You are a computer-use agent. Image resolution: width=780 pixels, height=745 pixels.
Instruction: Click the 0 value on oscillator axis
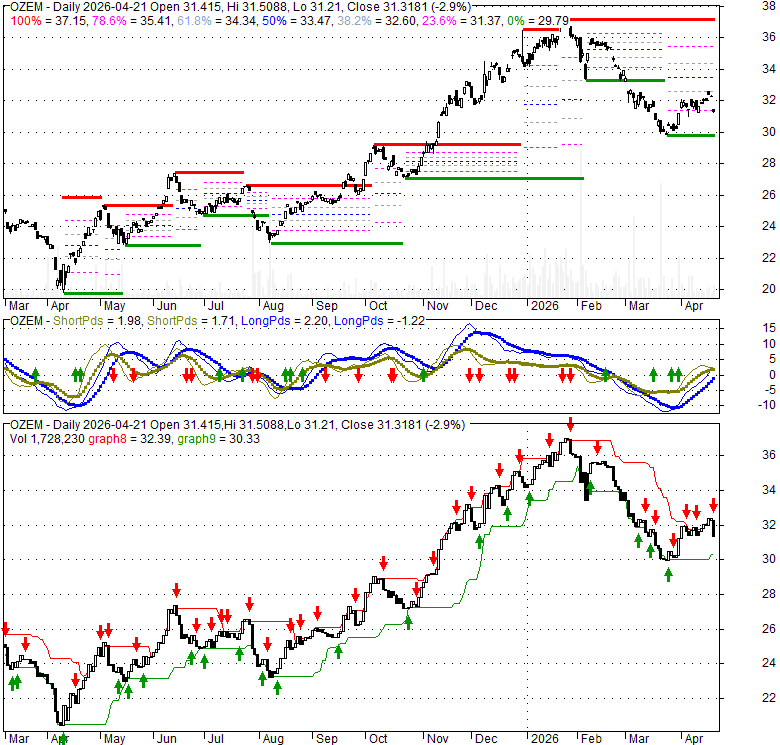click(x=772, y=375)
